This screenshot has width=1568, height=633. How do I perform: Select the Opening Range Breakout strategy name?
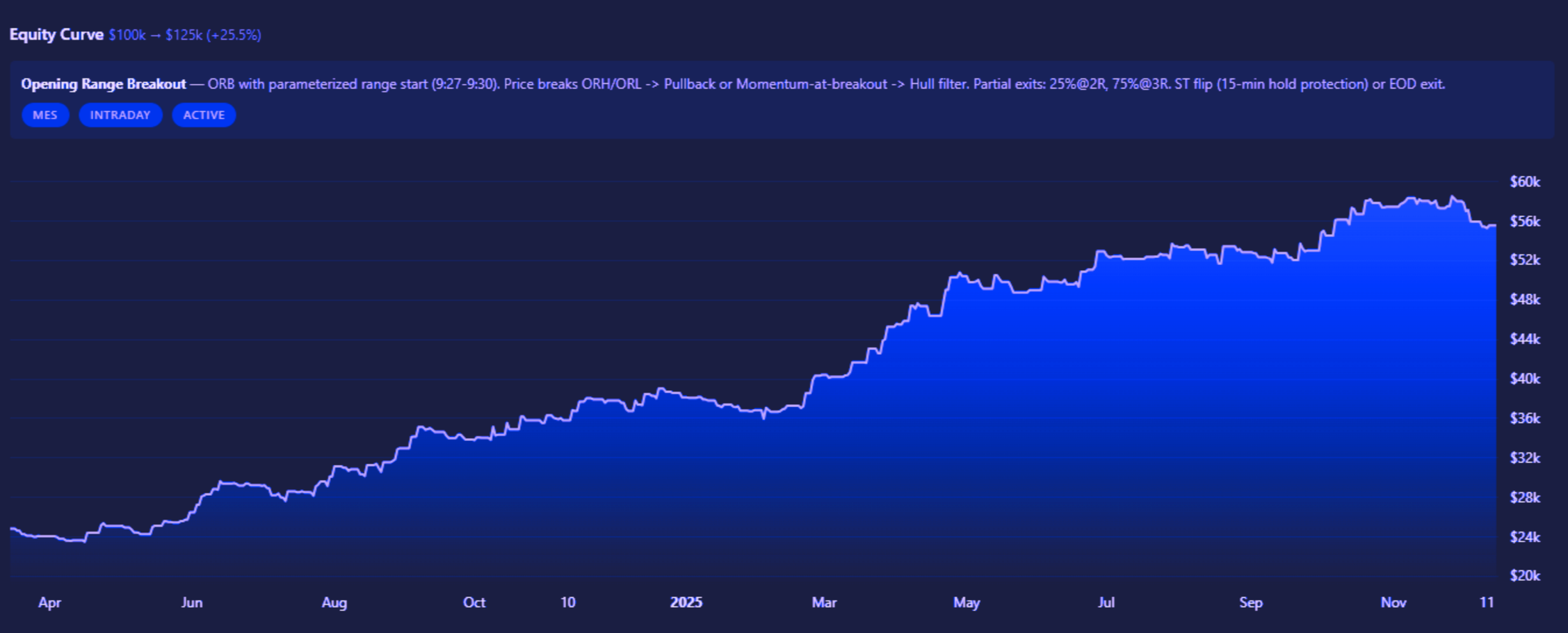[104, 84]
